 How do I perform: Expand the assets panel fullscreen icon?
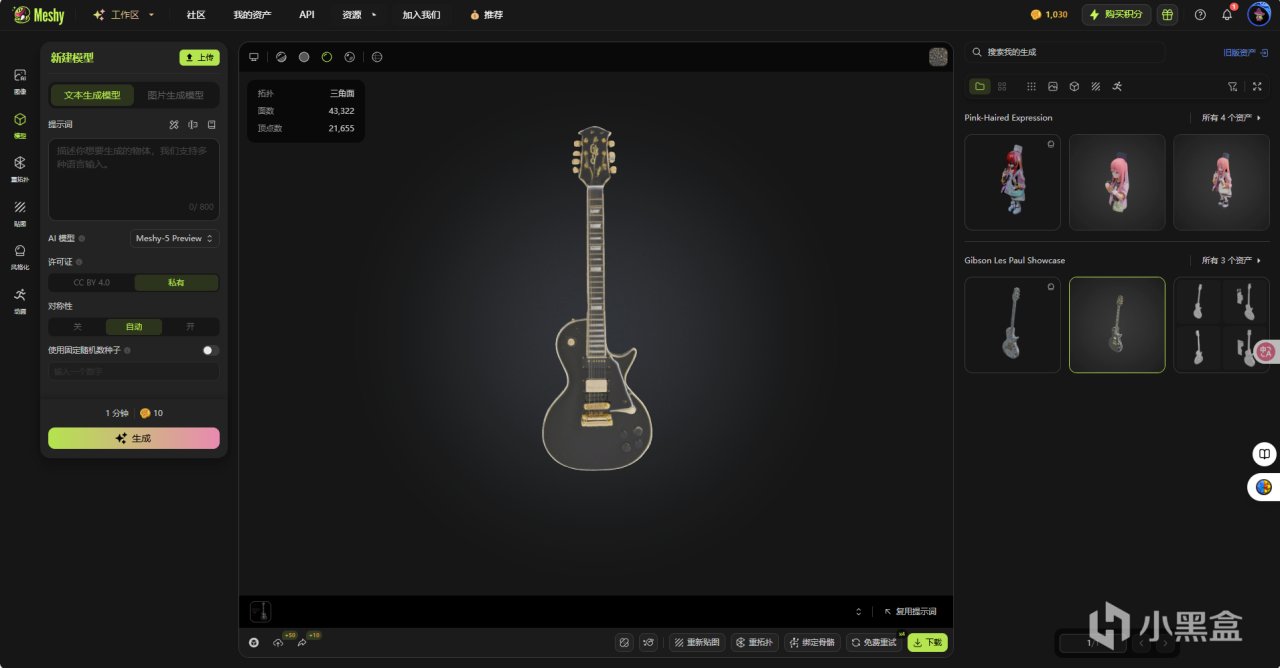point(1258,87)
